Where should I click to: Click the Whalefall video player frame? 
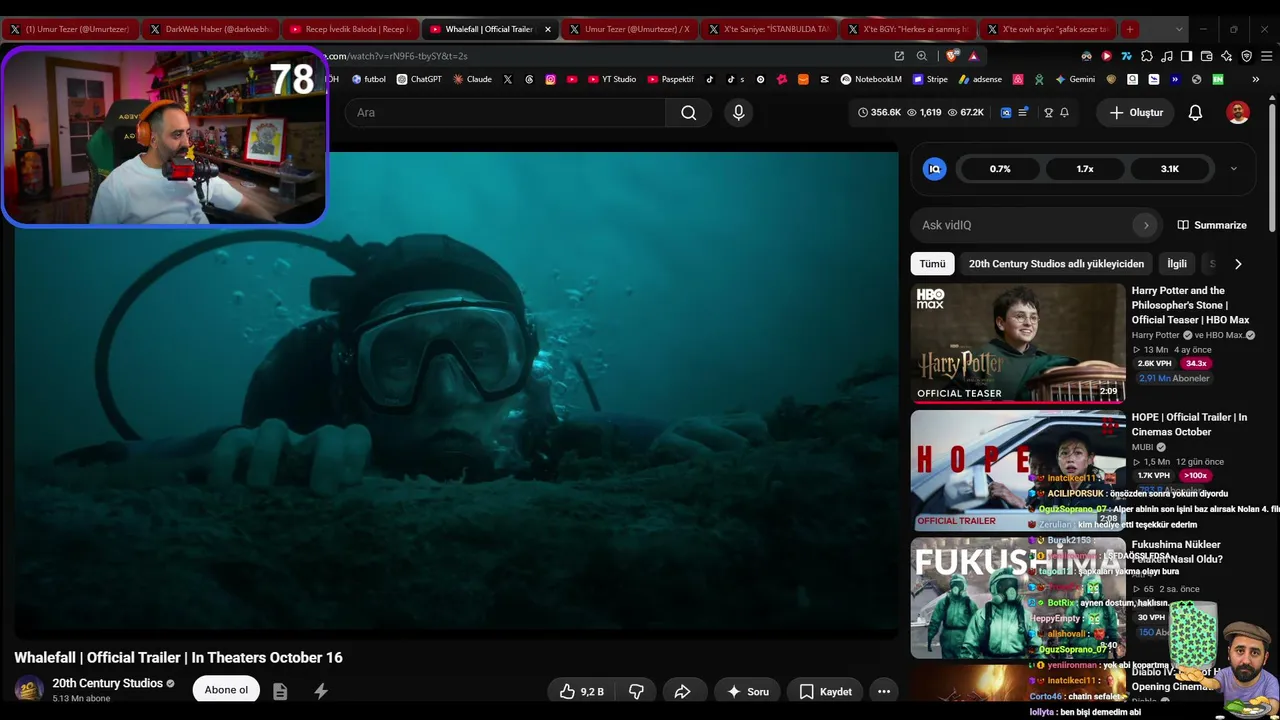pyautogui.click(x=456, y=393)
